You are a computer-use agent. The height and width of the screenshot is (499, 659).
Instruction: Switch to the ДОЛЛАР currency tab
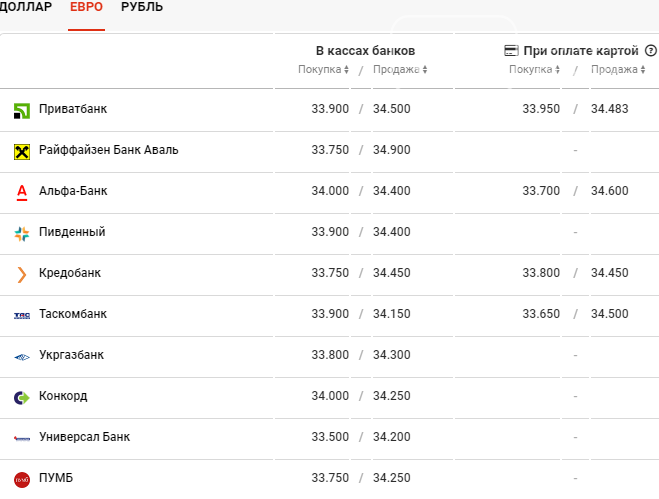[26, 7]
